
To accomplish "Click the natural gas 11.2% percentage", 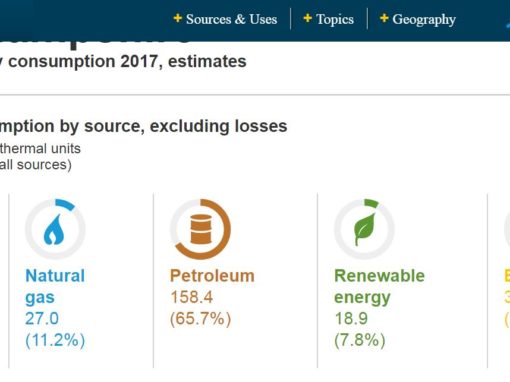I will tap(55, 340).
